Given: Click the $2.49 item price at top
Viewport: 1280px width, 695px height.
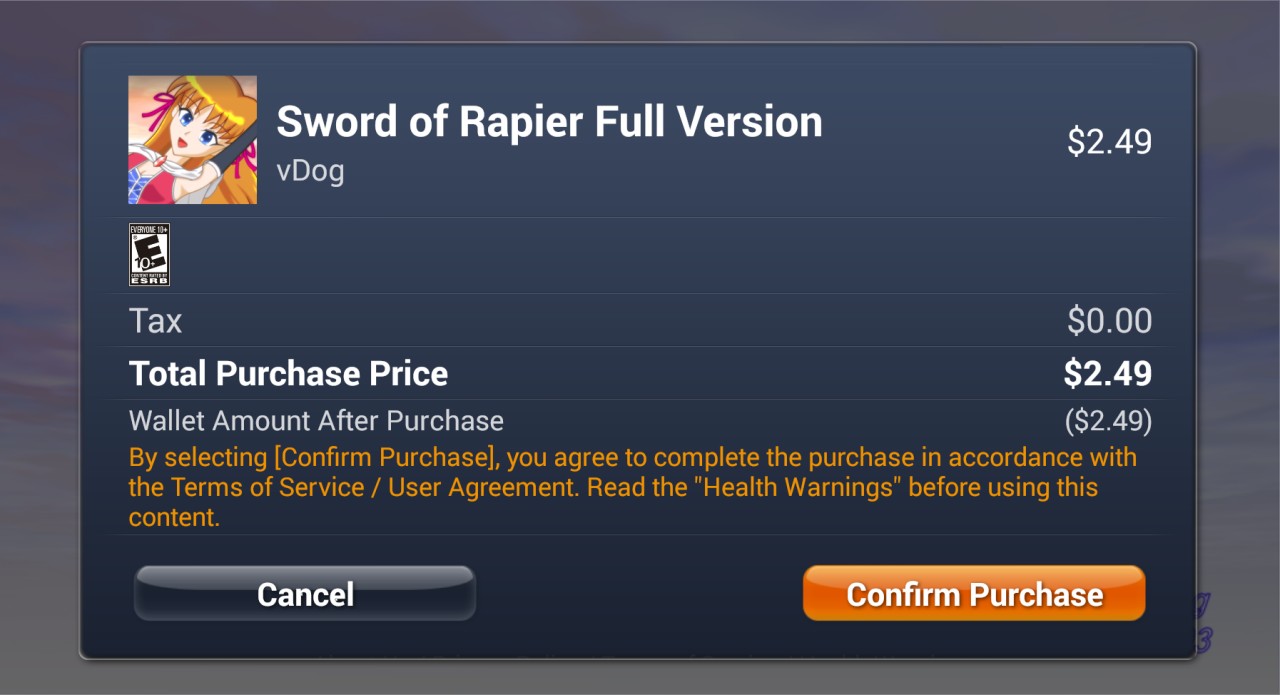Looking at the screenshot, I should coord(1109,142).
